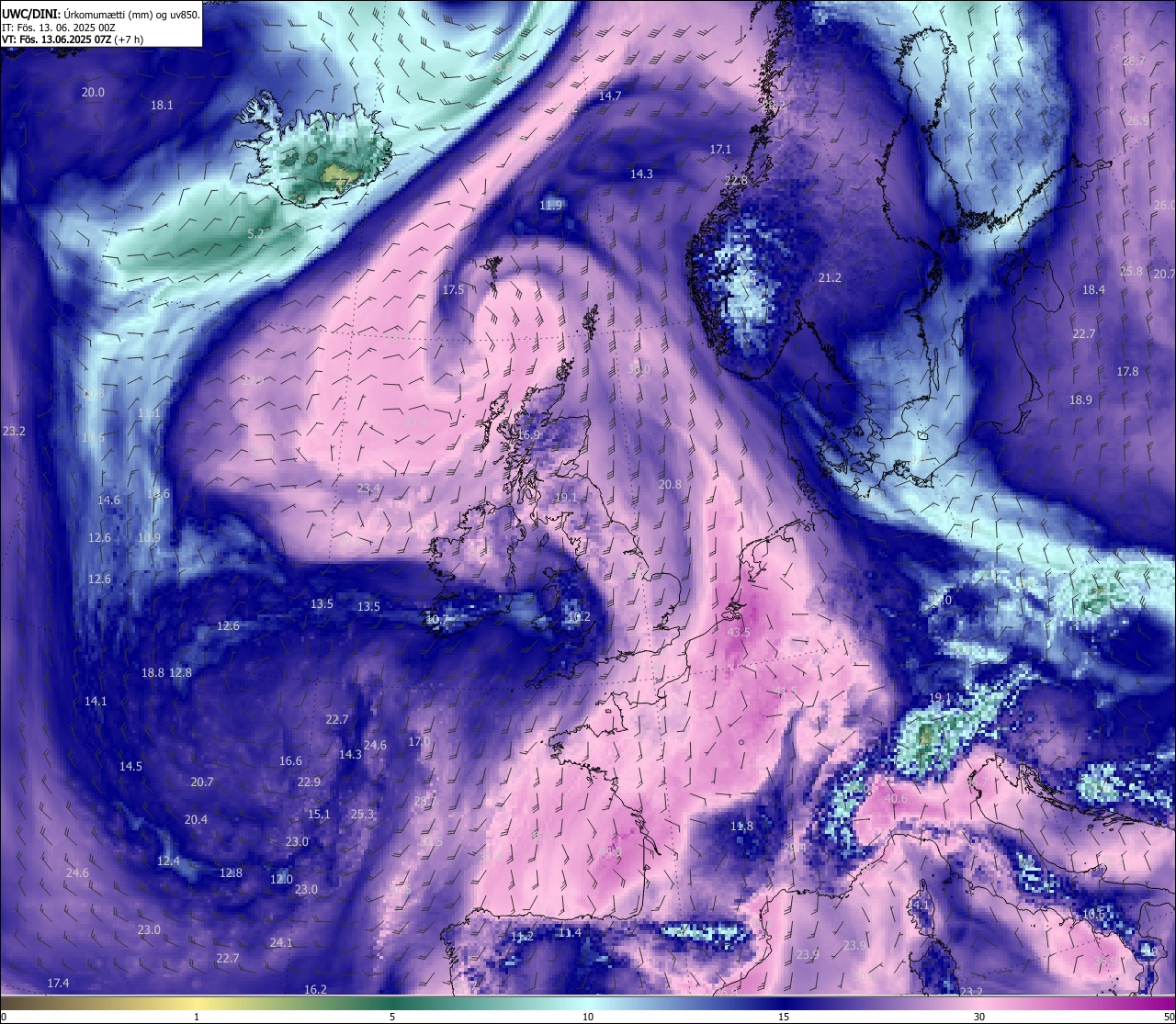This screenshot has height=1024, width=1176.
Task: Select the 18.1 value near Iceland
Action: click(162, 106)
